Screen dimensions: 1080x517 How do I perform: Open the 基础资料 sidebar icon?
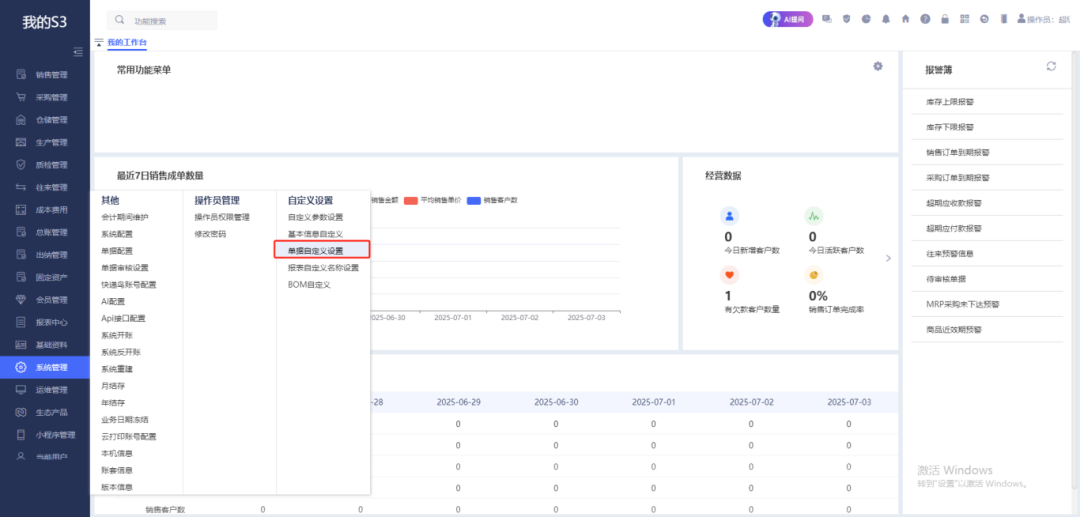click(x=21, y=344)
